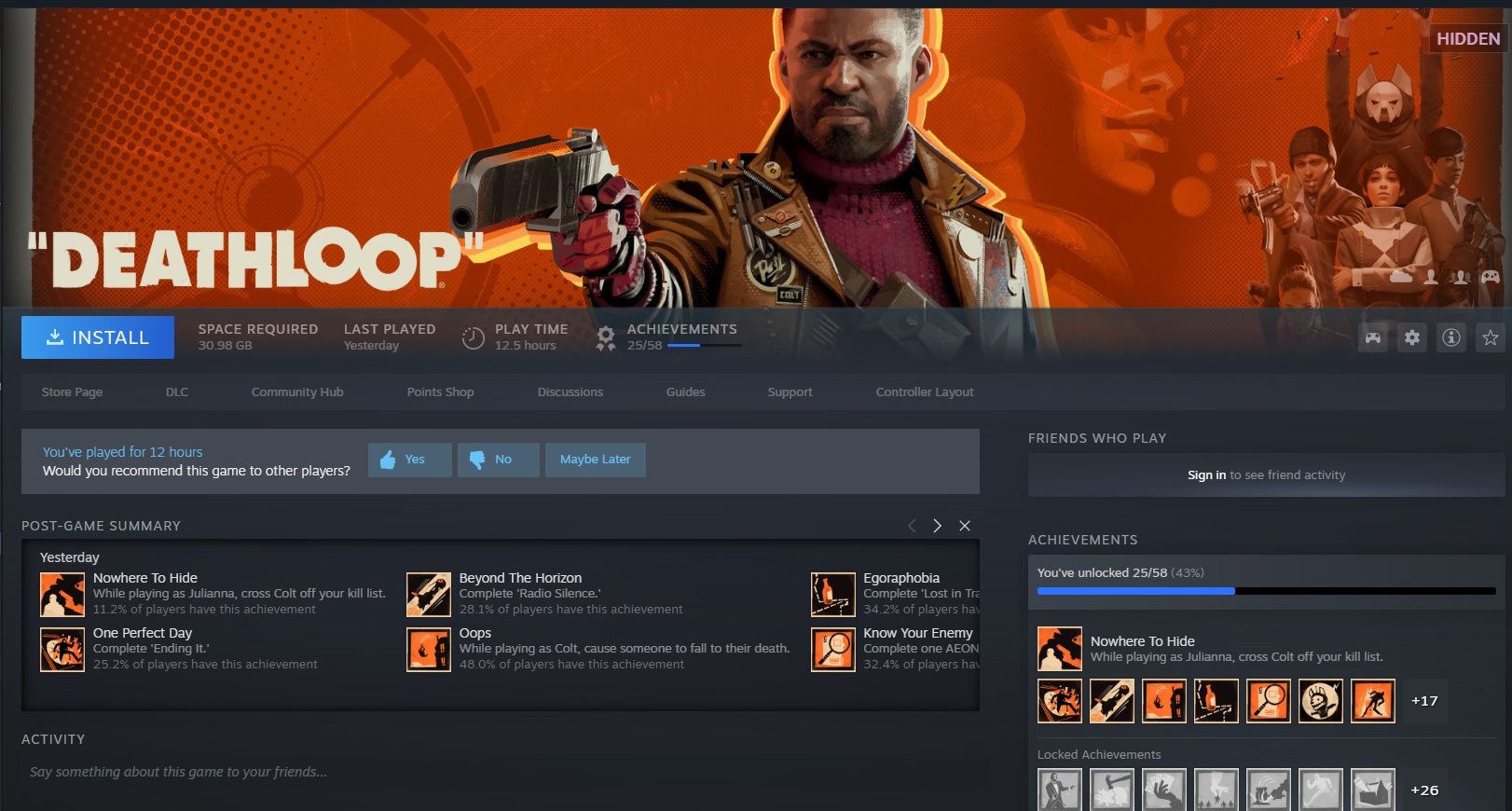Click the DEATHLOOP logo on banner

click(x=255, y=259)
